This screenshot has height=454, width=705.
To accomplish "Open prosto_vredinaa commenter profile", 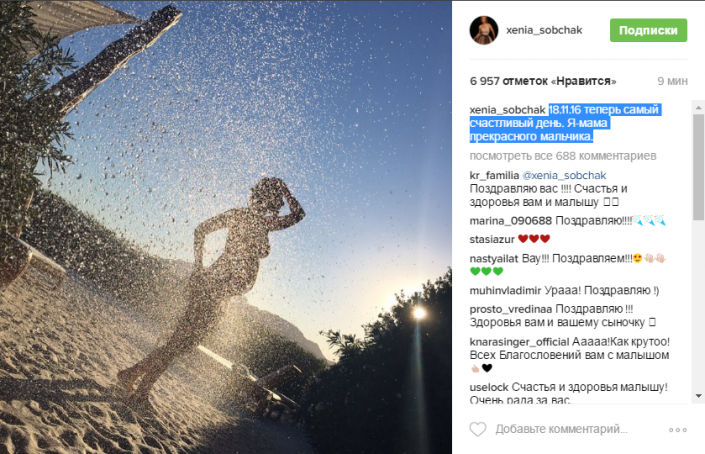I will (510, 309).
